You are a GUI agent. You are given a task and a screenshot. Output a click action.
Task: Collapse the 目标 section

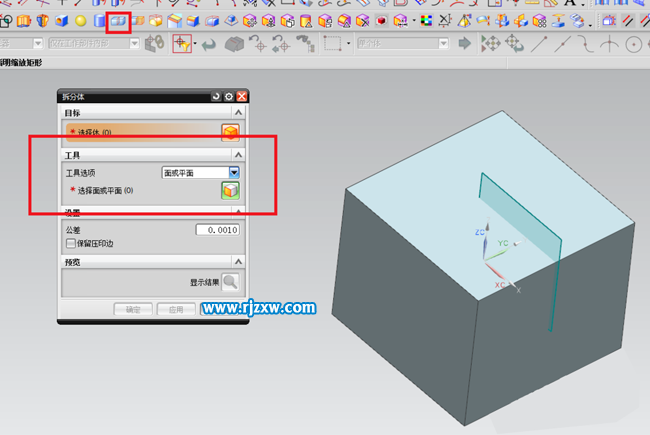pyautogui.click(x=238, y=113)
